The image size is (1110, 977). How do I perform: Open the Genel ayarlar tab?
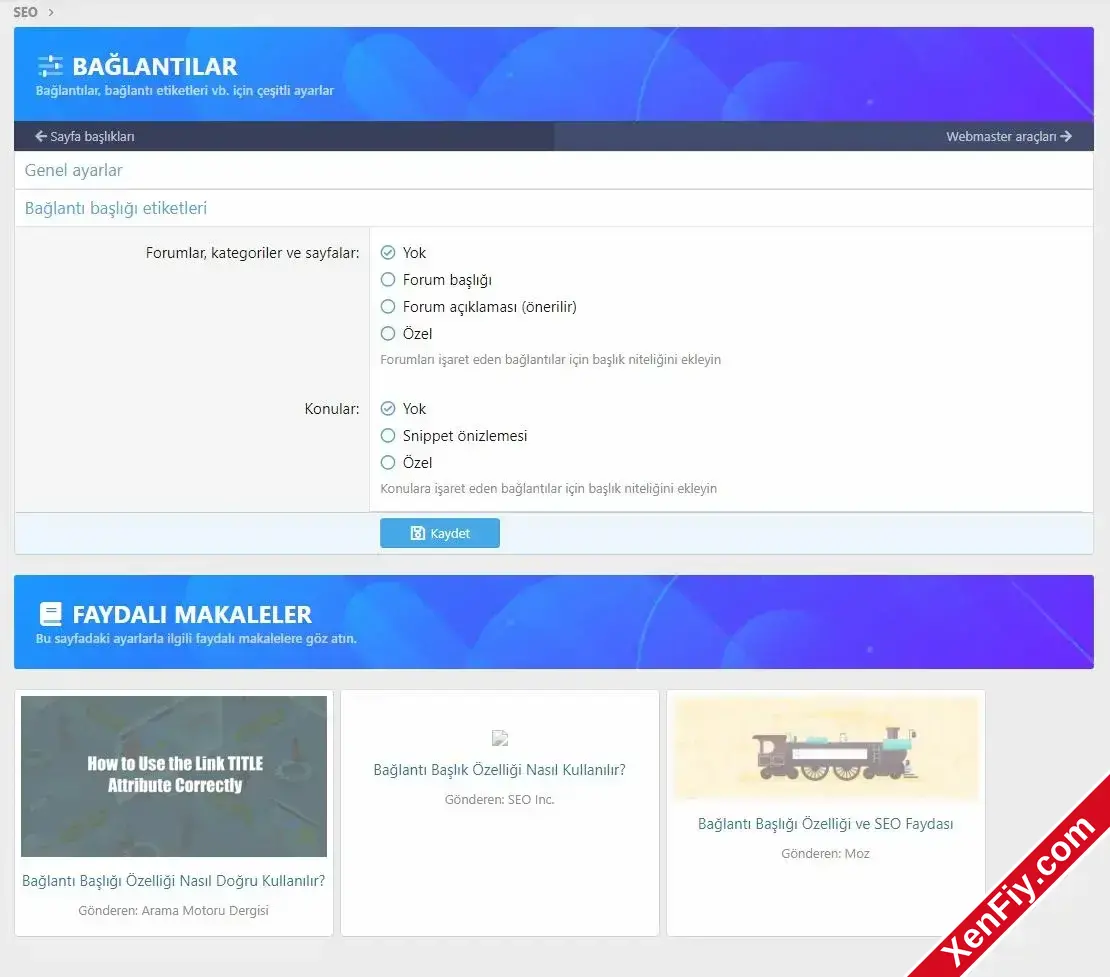tap(74, 170)
